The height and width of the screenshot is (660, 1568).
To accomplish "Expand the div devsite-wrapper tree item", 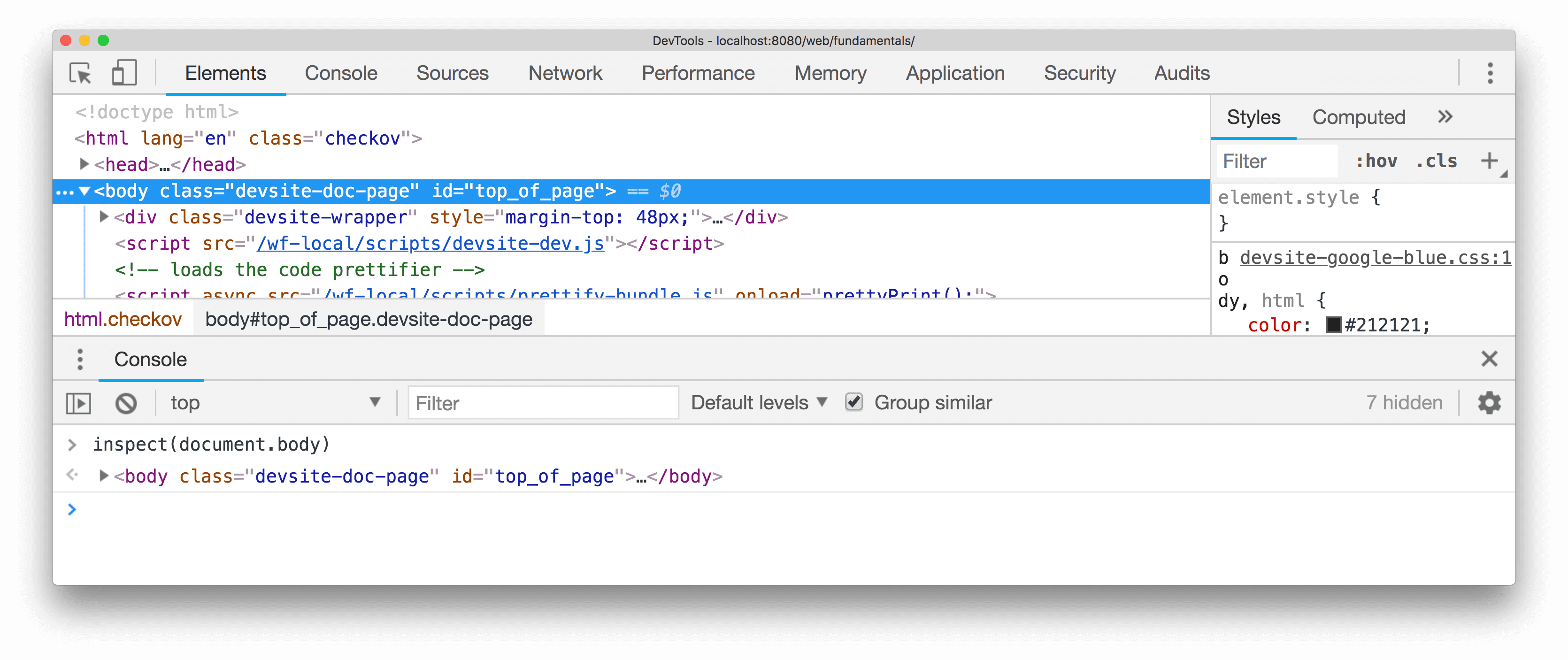I will [x=101, y=218].
